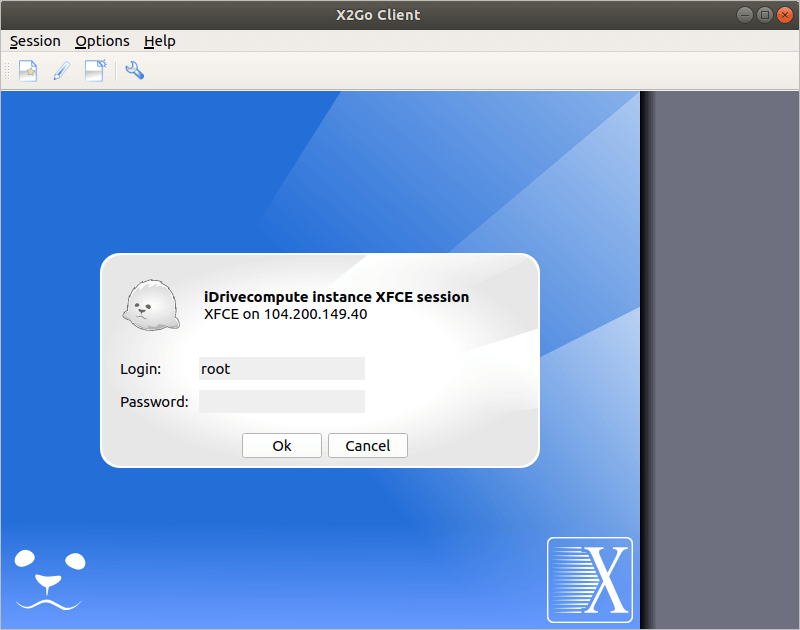This screenshot has height=630, width=800.
Task: Open session management via the pencil icon
Action: coord(61,71)
